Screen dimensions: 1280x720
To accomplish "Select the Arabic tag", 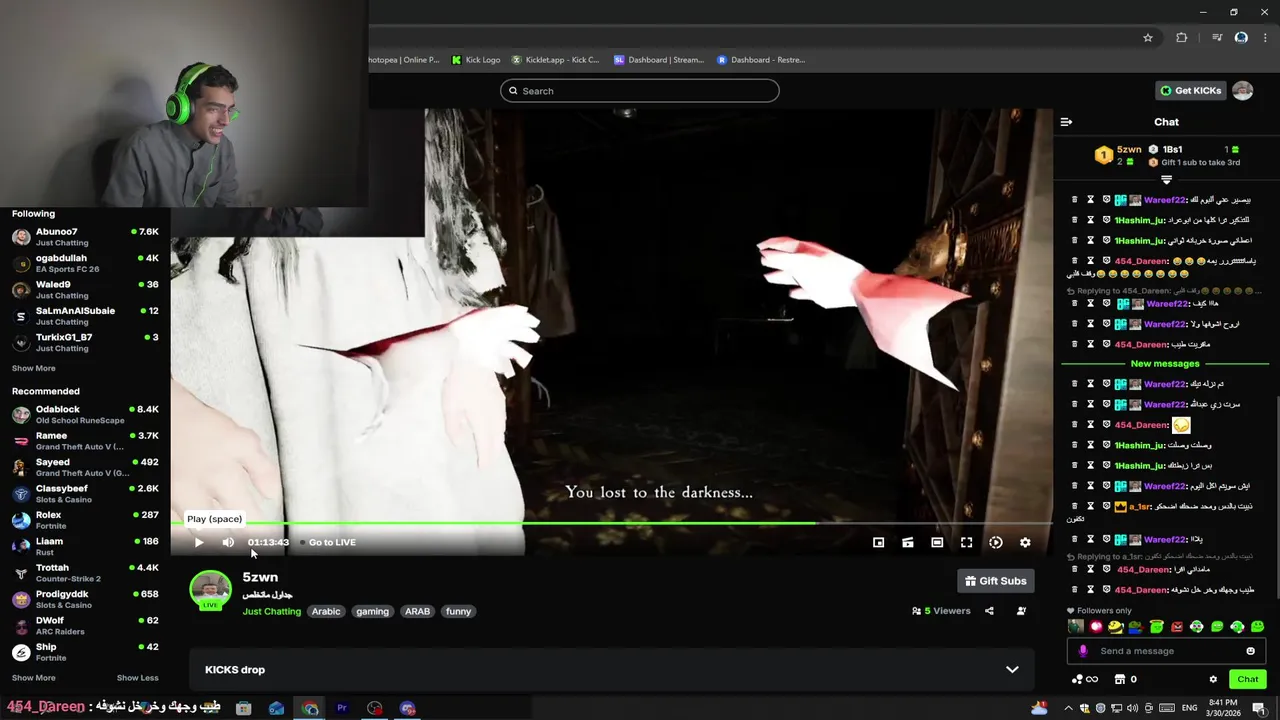I will click(326, 611).
